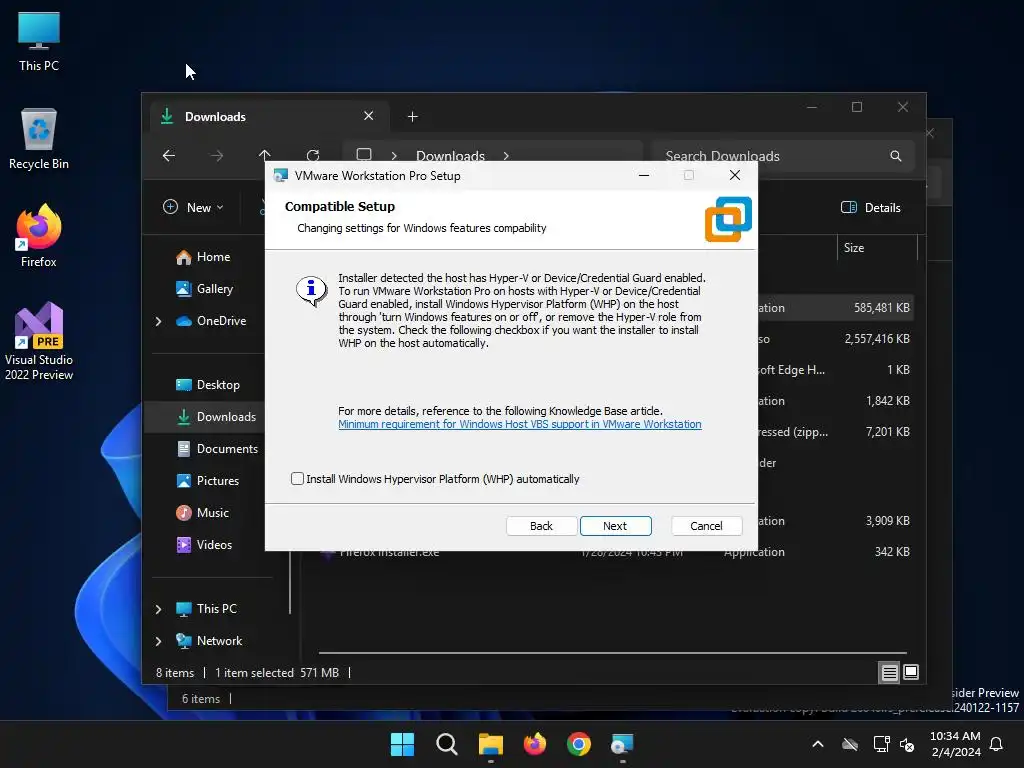Select the file sized 3,909 KB

(835, 520)
